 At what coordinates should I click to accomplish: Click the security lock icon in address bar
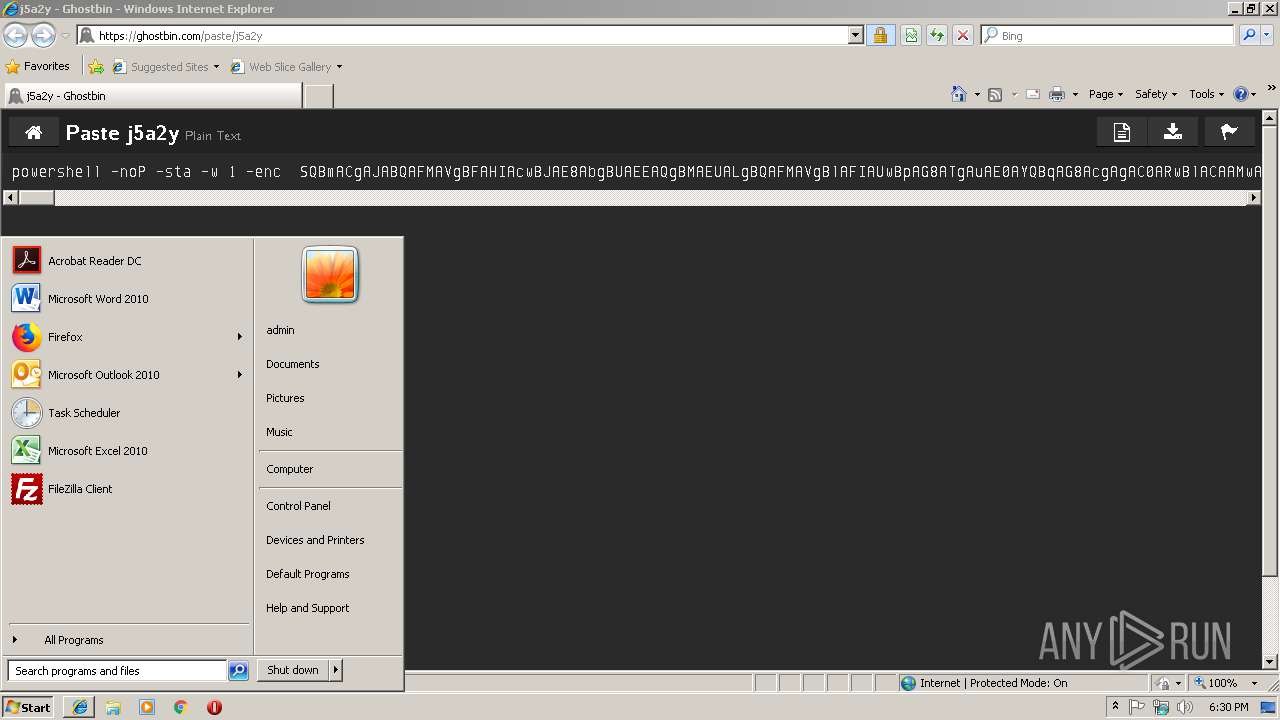click(880, 35)
